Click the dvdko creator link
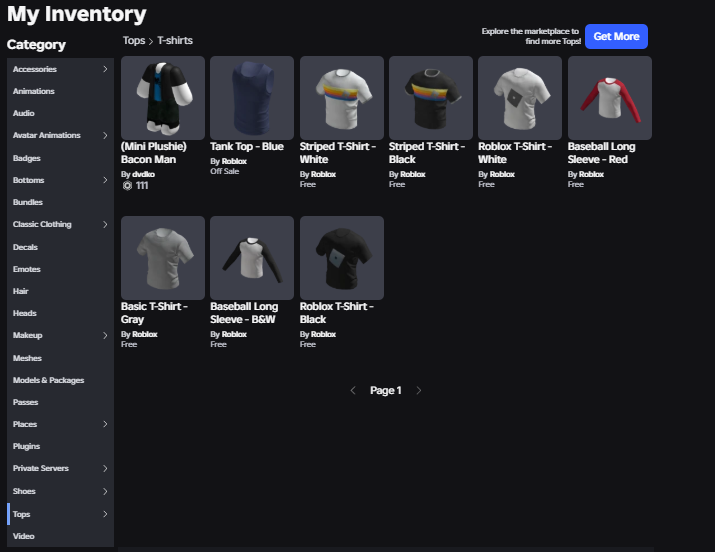The image size is (715, 552). click(x=143, y=174)
